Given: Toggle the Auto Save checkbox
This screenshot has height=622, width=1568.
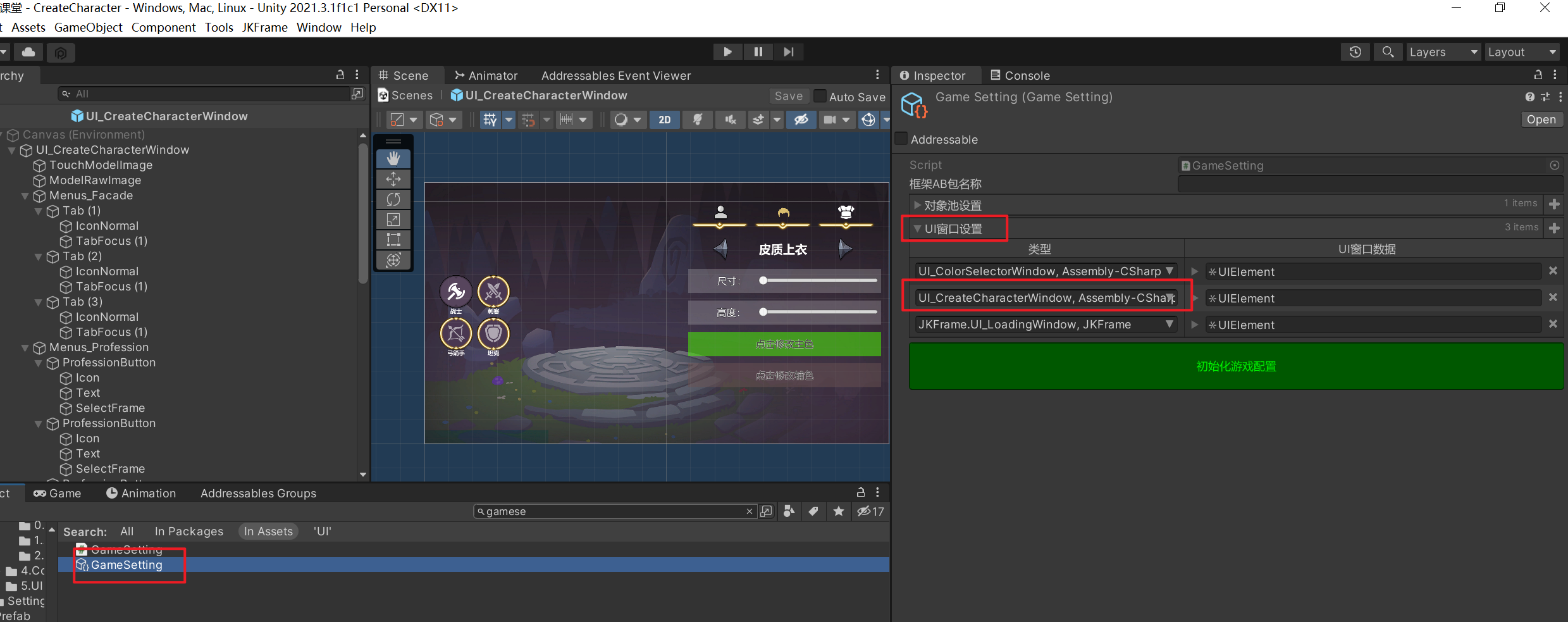Looking at the screenshot, I should [x=820, y=96].
